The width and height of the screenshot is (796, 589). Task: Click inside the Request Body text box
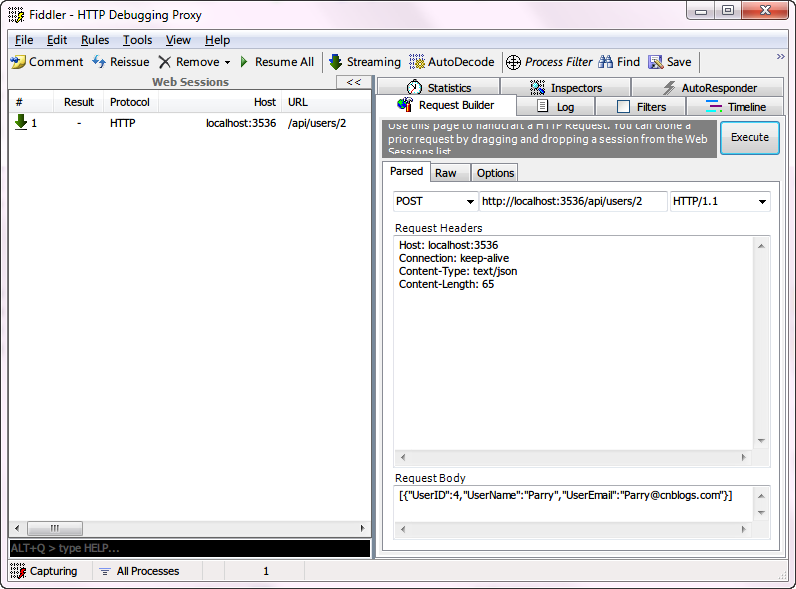coord(574,504)
